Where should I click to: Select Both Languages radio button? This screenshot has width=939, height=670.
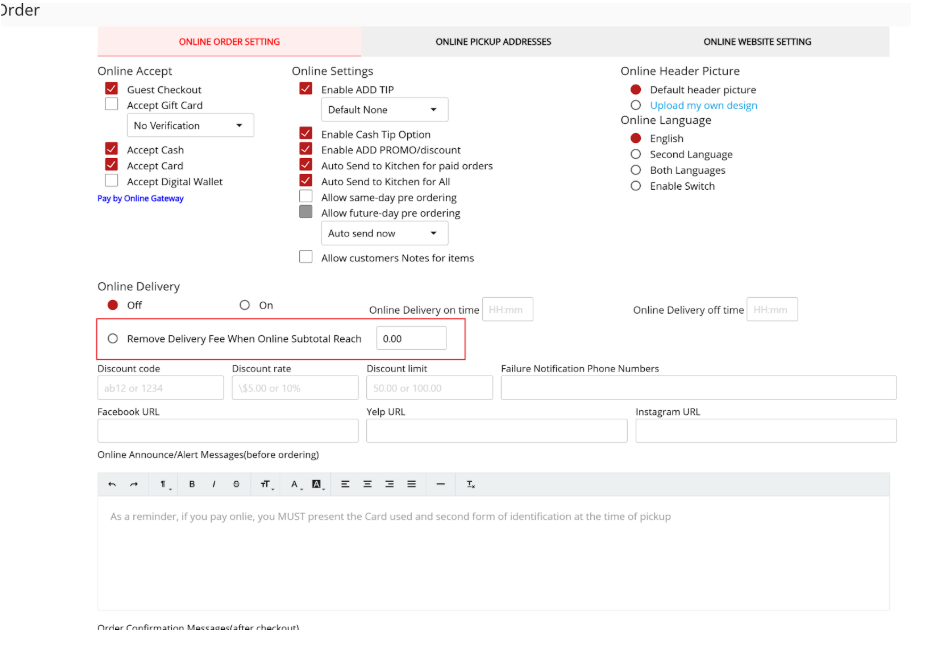(x=636, y=170)
